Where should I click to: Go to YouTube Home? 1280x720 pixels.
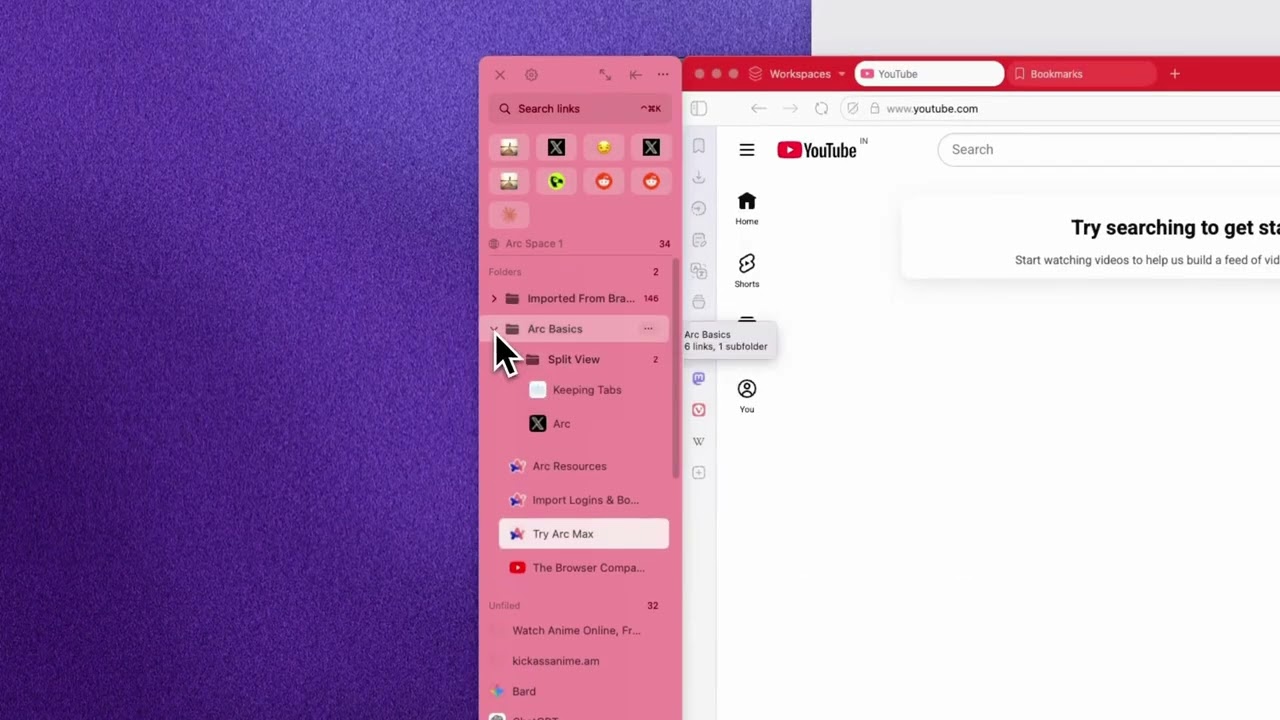click(747, 208)
